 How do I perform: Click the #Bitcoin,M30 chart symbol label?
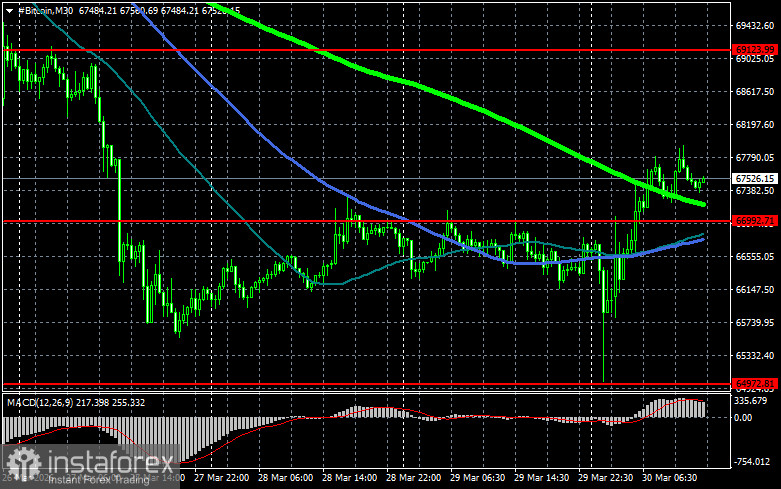click(x=45, y=10)
